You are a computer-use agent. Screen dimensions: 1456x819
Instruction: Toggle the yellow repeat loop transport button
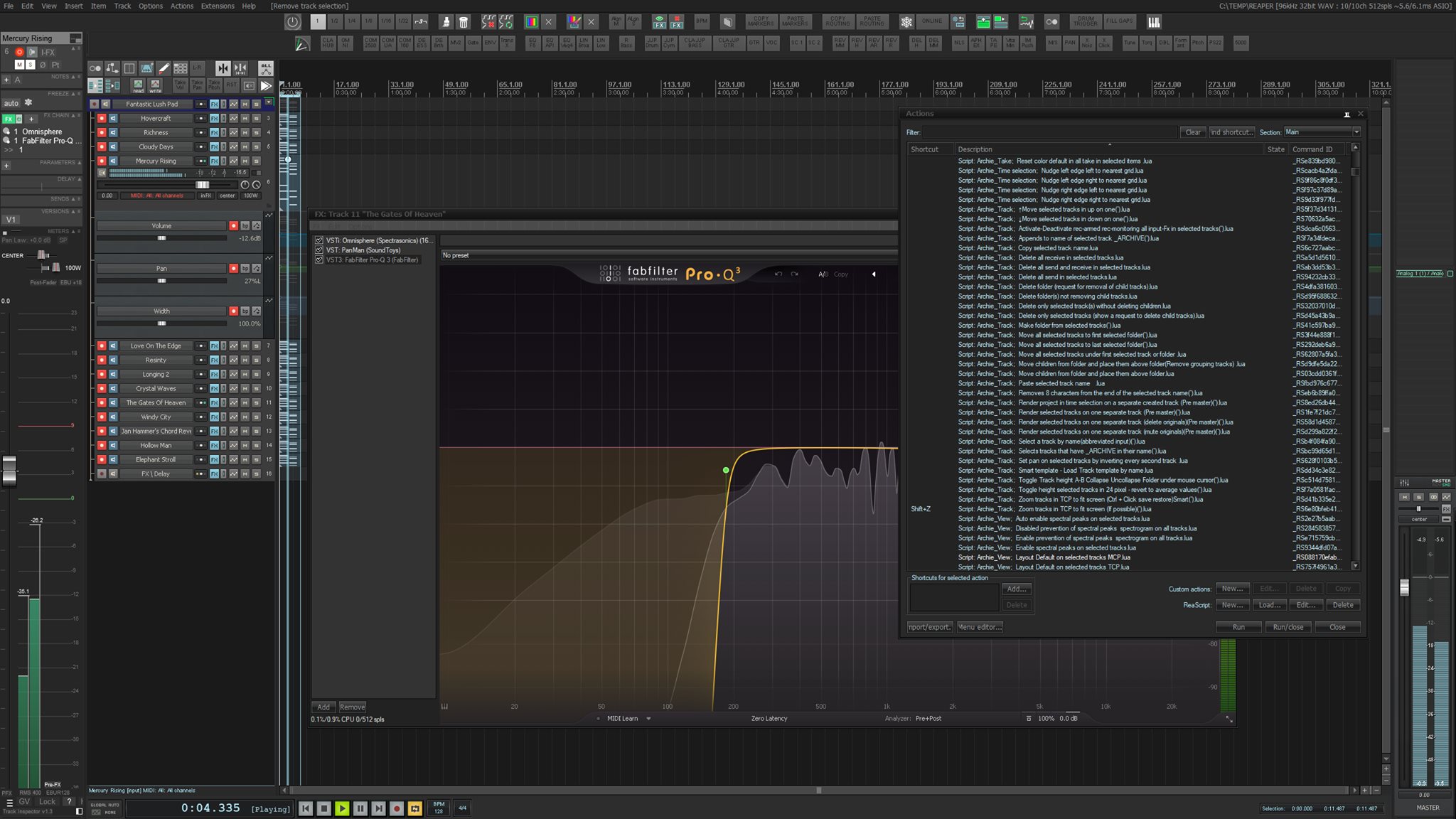point(415,808)
